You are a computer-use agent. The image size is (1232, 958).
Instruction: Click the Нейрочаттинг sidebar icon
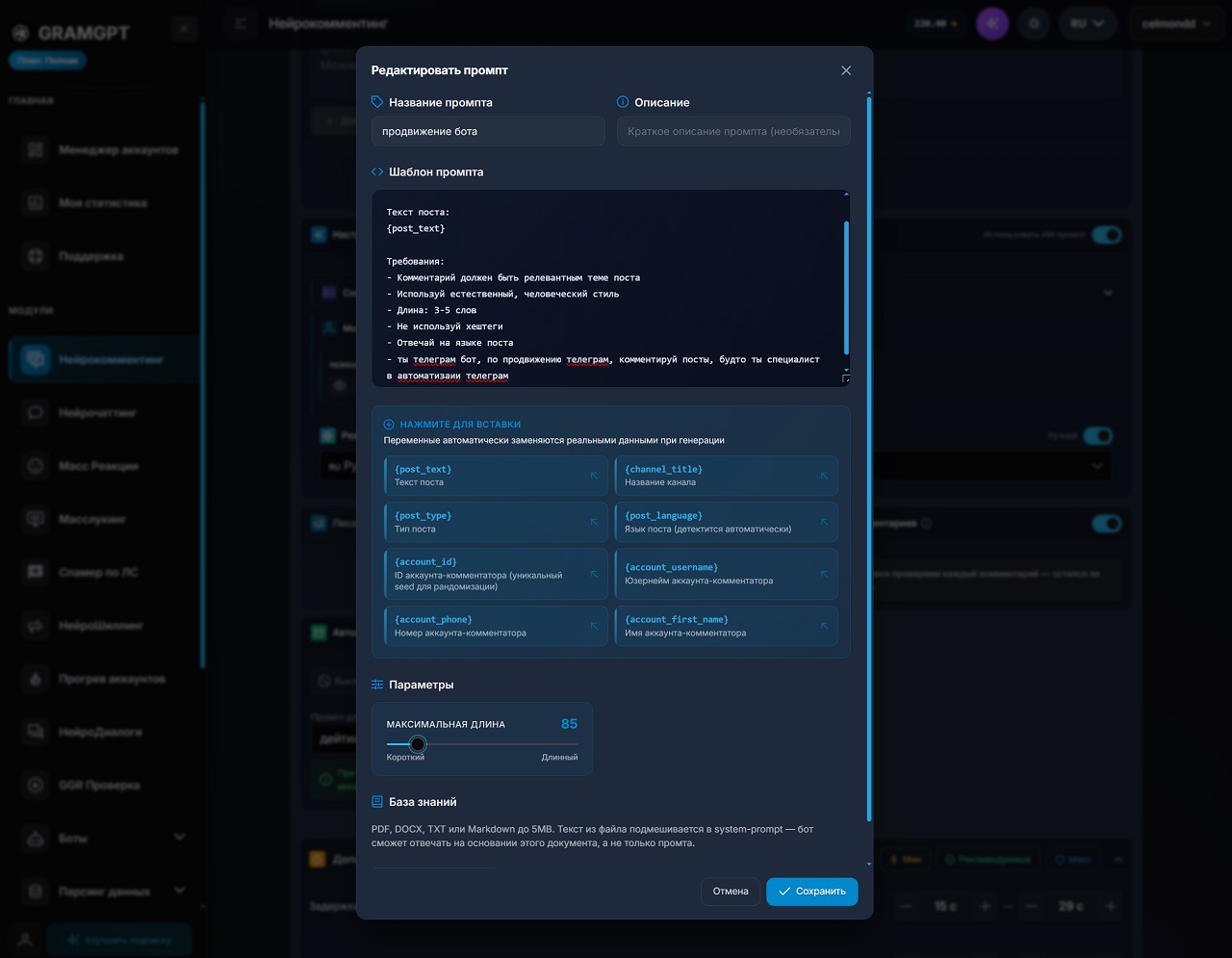pos(36,413)
